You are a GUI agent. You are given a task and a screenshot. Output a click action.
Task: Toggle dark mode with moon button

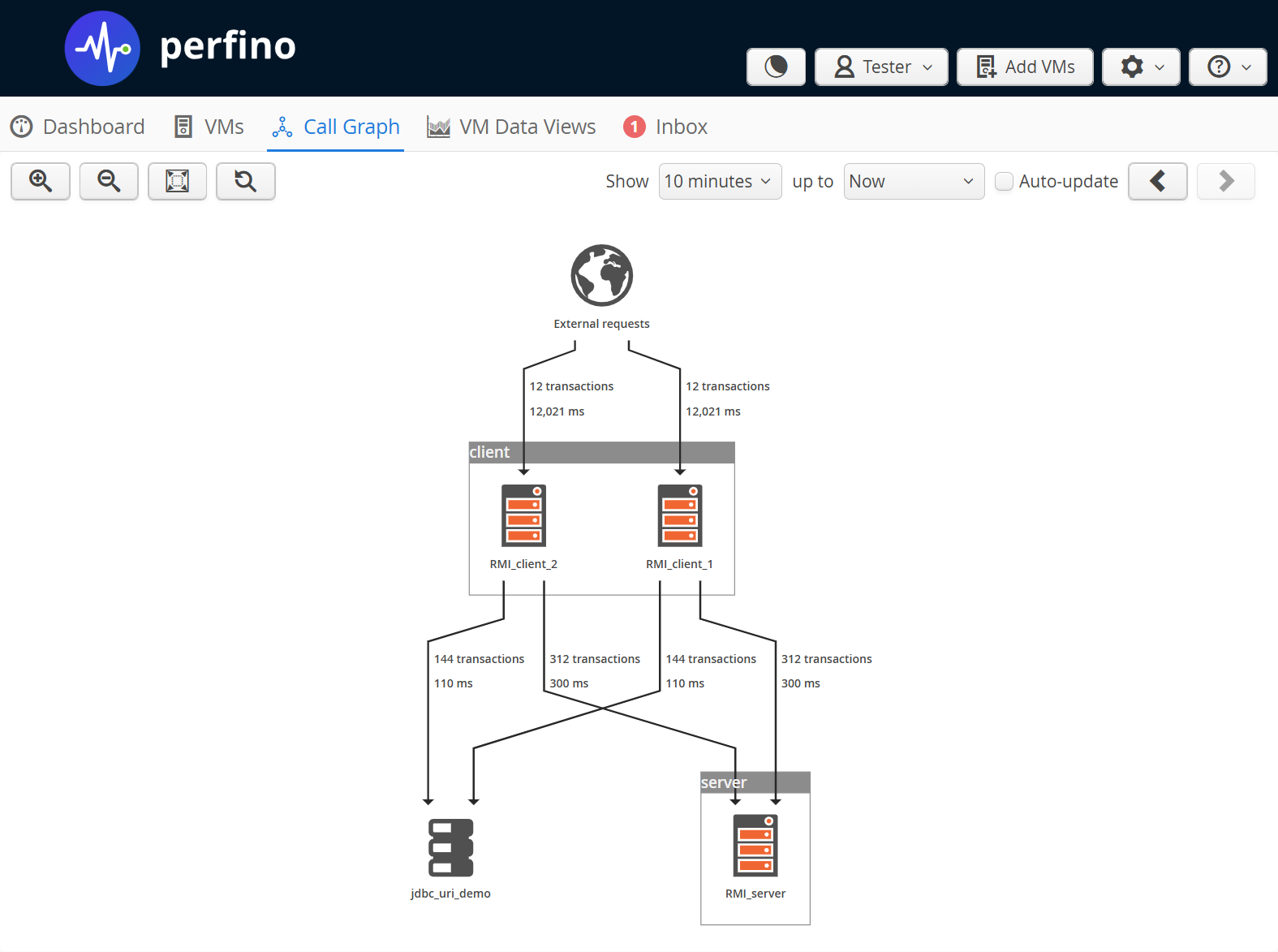tap(776, 67)
